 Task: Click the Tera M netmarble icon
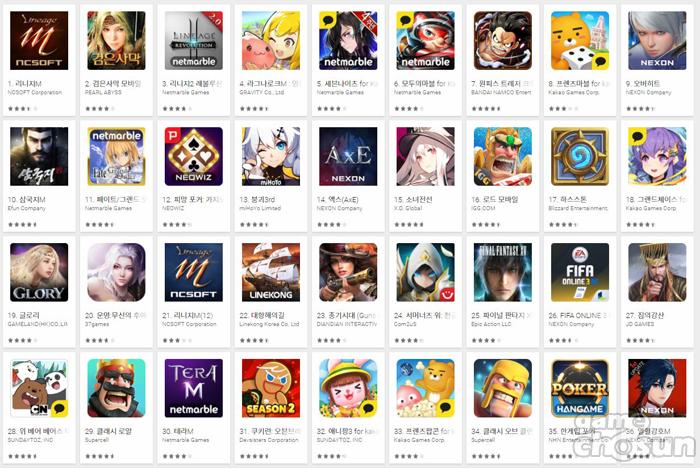[194, 388]
